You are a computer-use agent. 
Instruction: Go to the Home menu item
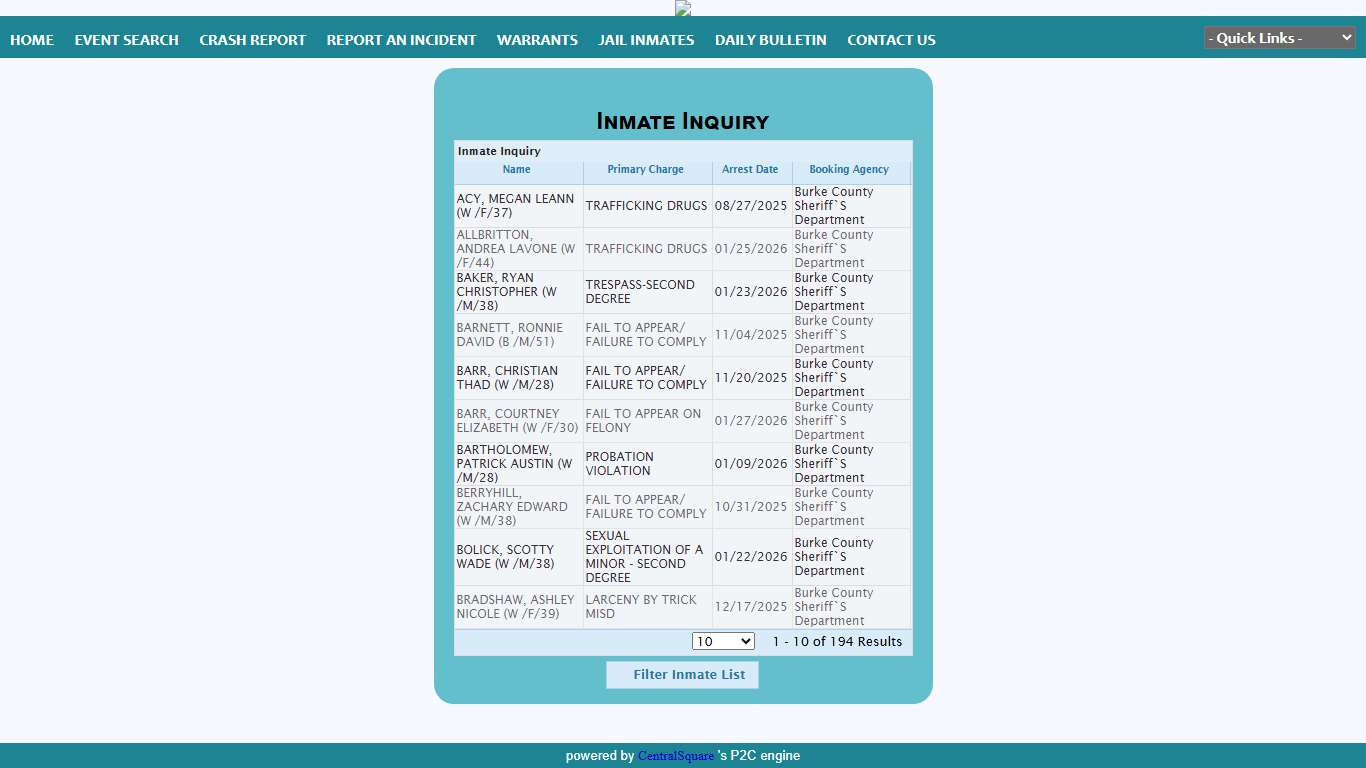32,40
